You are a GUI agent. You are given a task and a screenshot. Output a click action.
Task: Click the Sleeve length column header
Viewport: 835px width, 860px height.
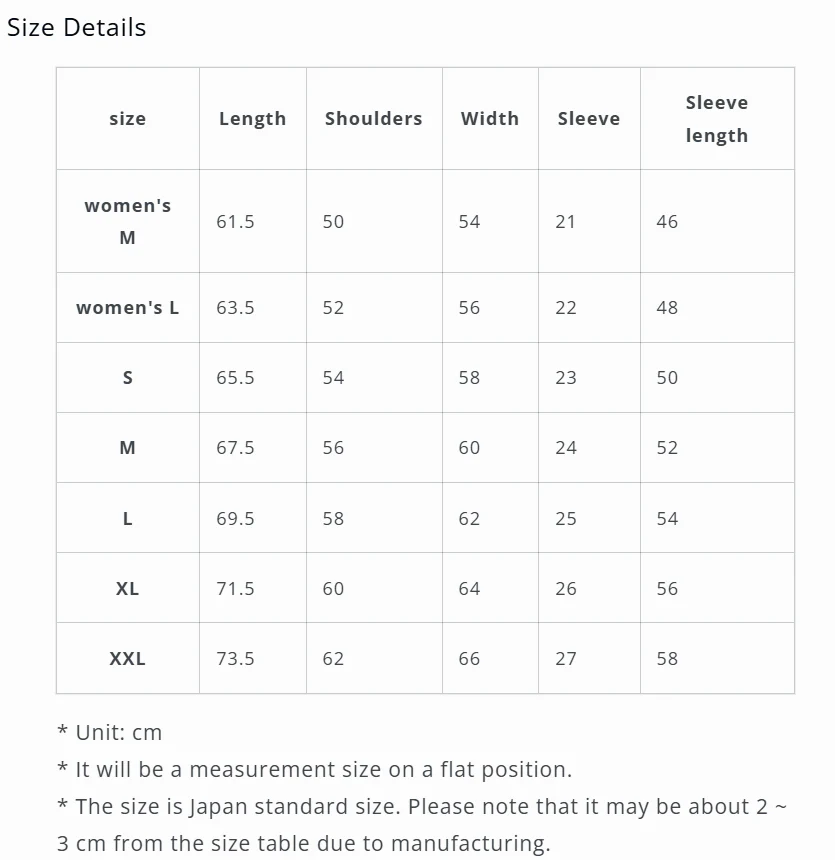[x=716, y=119]
